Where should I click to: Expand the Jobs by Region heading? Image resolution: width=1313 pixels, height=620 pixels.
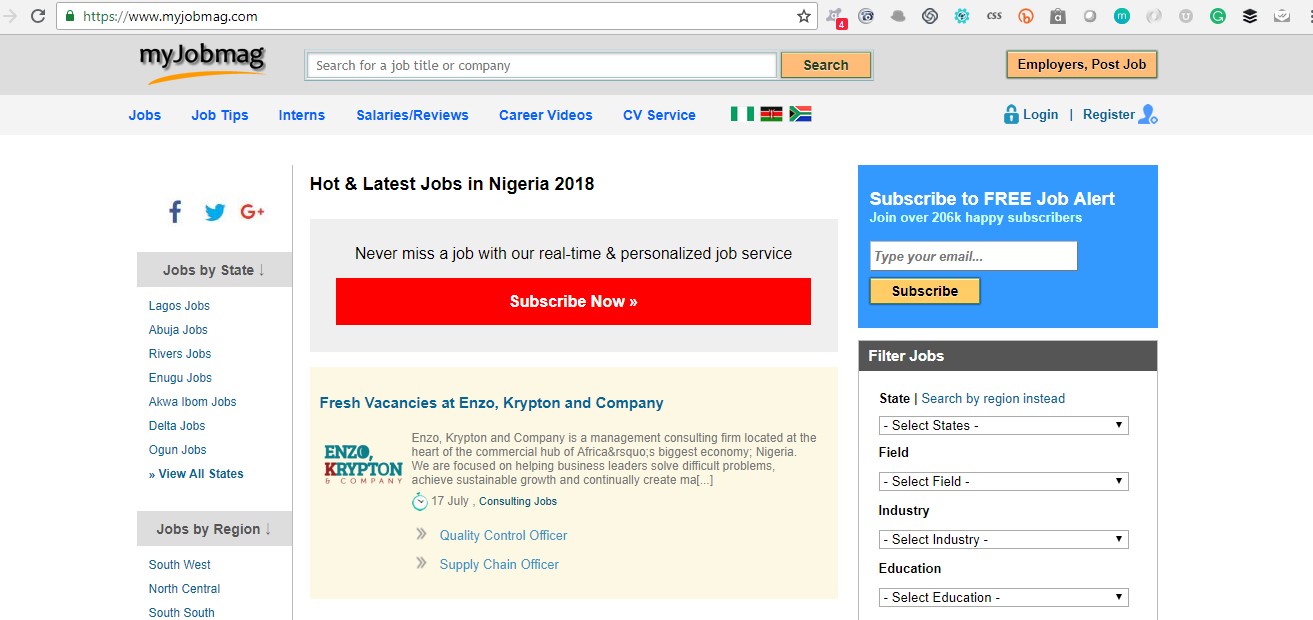coord(214,529)
